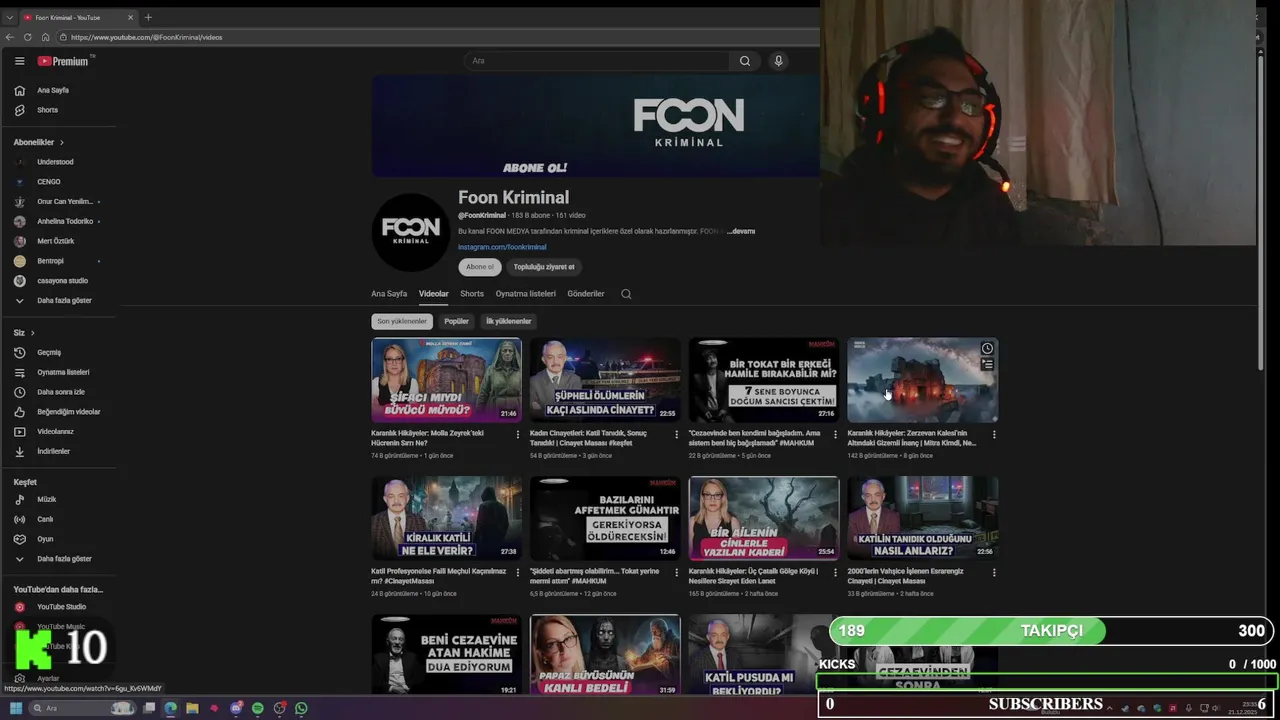Expand channel description with ...devamı
The width and height of the screenshot is (1280, 720).
[x=741, y=231]
